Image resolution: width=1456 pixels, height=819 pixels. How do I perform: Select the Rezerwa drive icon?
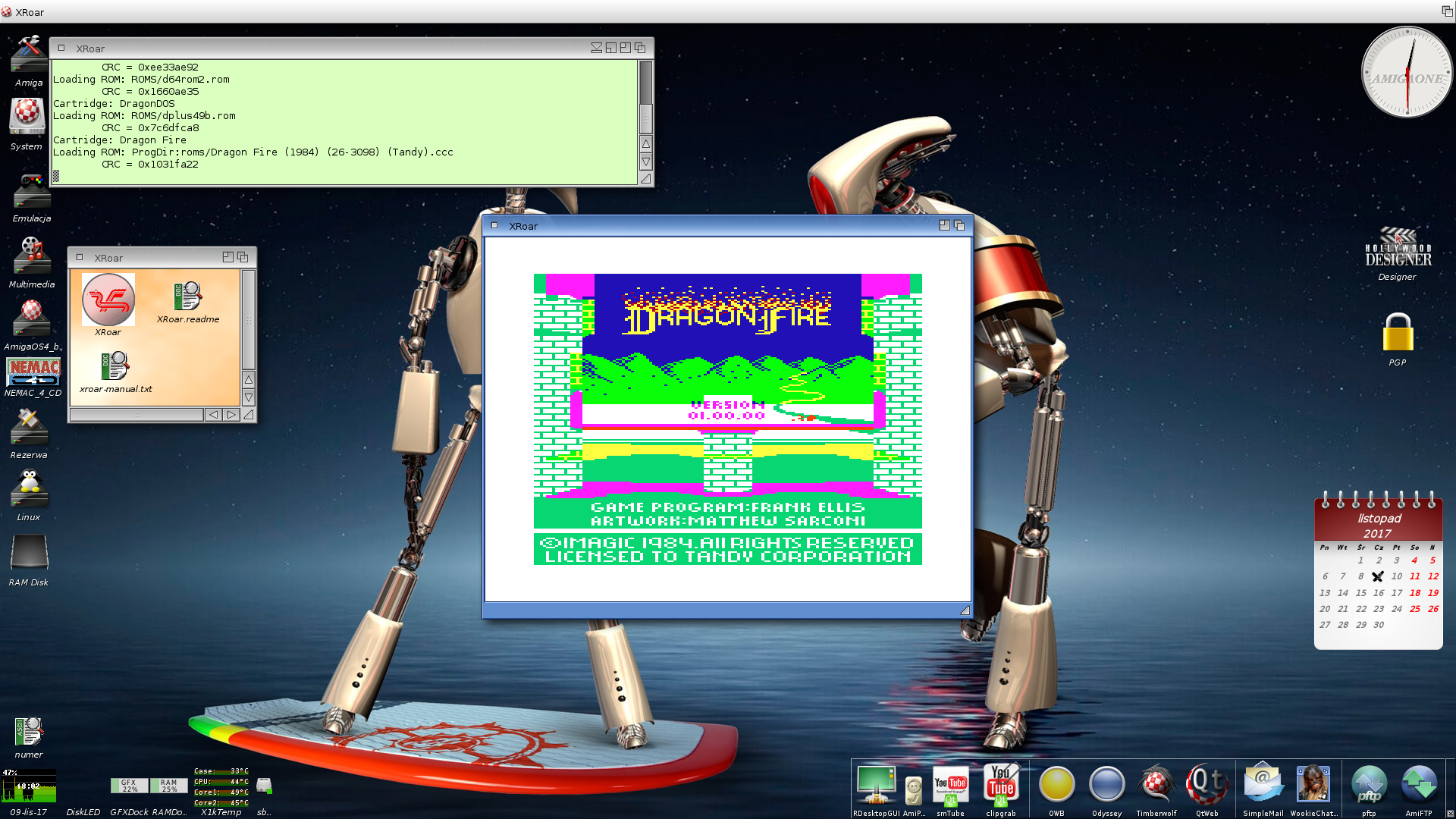point(29,428)
